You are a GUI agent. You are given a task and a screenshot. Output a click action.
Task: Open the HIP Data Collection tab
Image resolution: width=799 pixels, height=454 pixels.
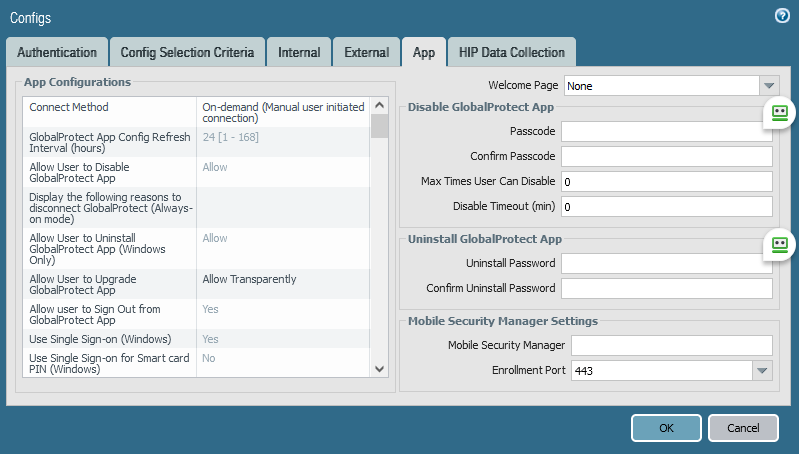click(x=511, y=52)
